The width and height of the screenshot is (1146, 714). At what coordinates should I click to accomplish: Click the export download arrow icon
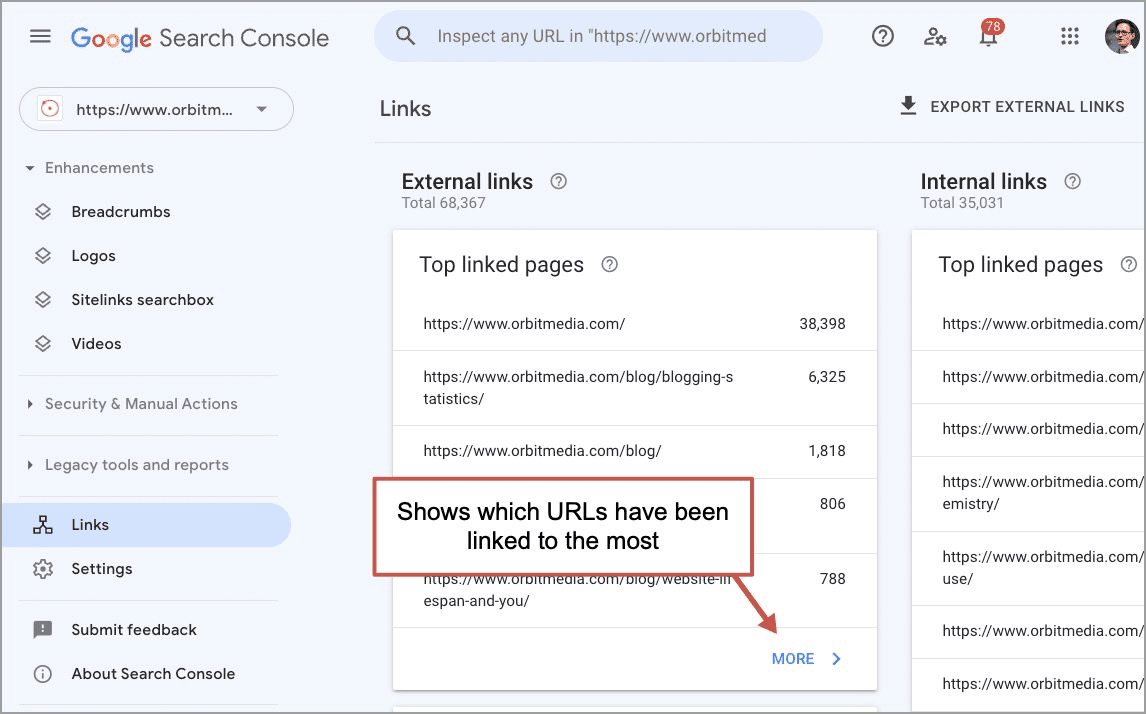908,106
